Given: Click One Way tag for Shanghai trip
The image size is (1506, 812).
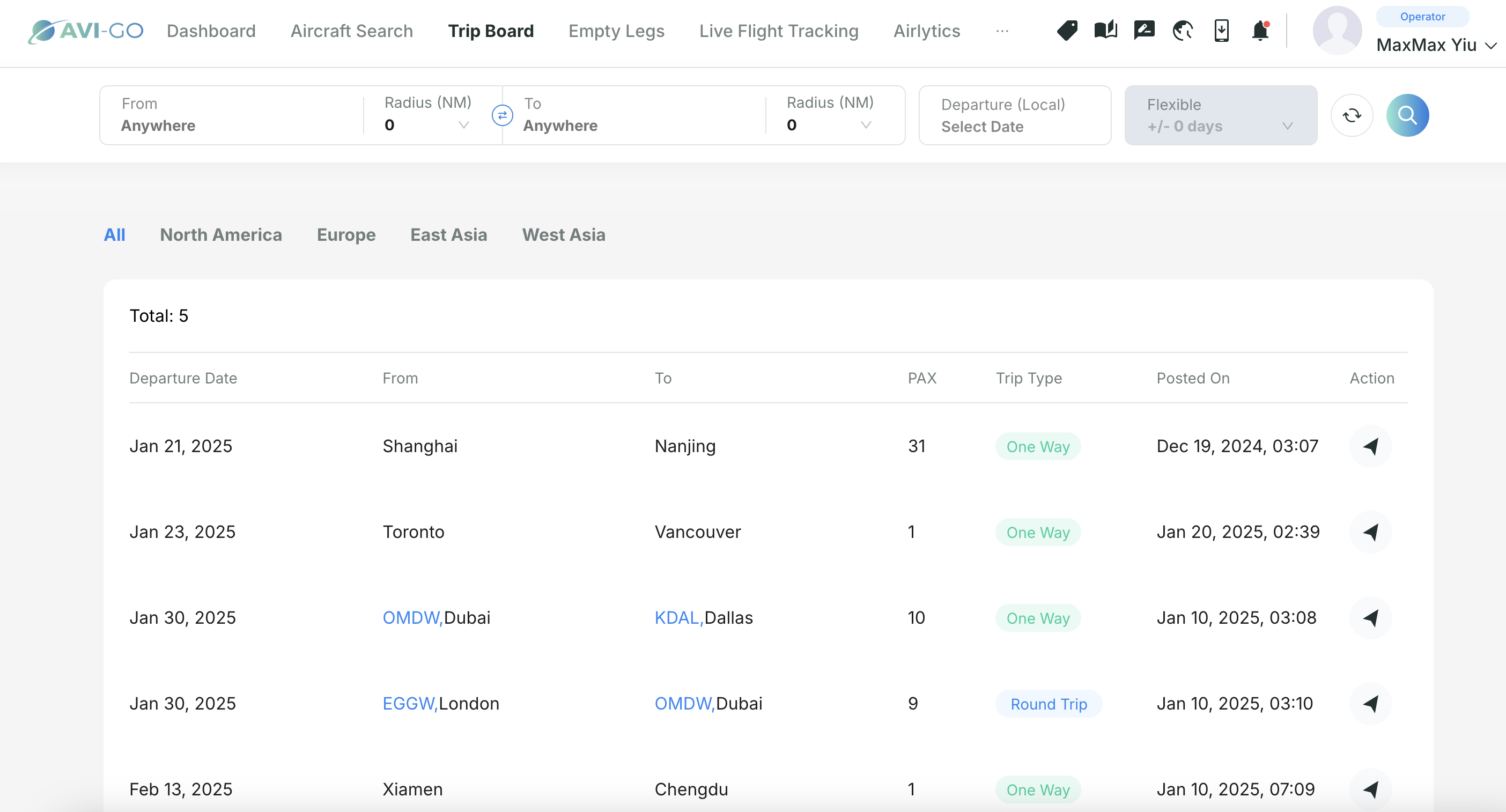Looking at the screenshot, I should 1038,447.
